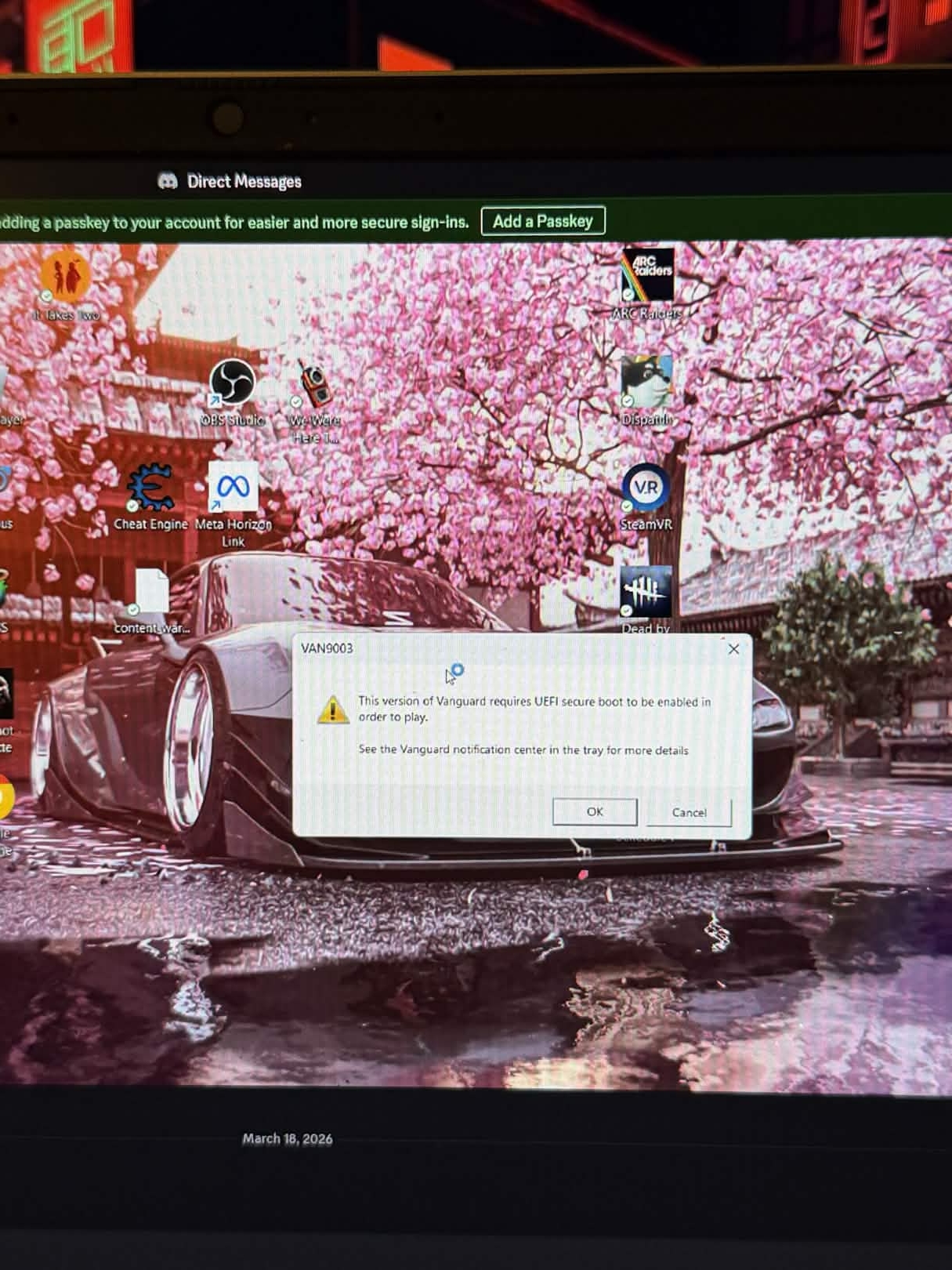Click the Direct Messages header text

click(x=244, y=181)
